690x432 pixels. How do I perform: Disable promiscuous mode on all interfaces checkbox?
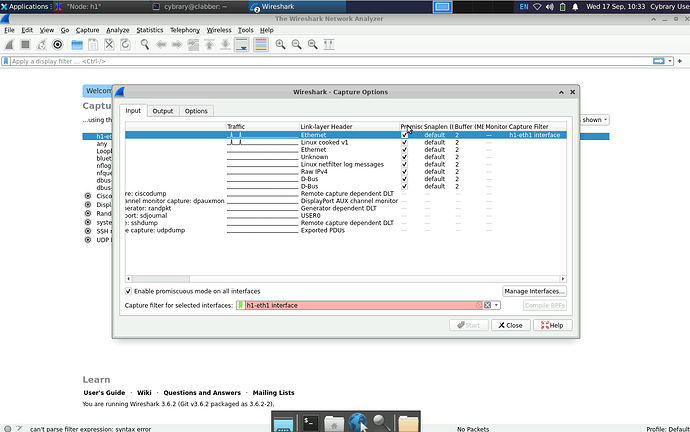[128, 290]
